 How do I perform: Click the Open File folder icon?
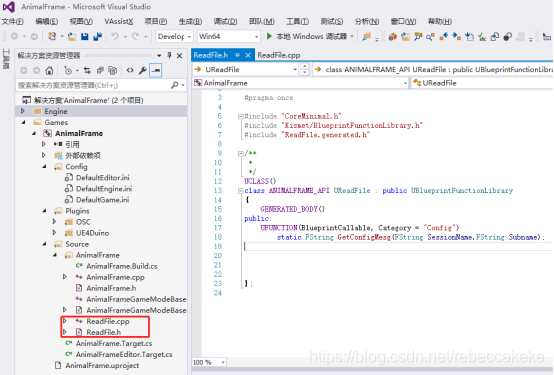[x=72, y=36]
